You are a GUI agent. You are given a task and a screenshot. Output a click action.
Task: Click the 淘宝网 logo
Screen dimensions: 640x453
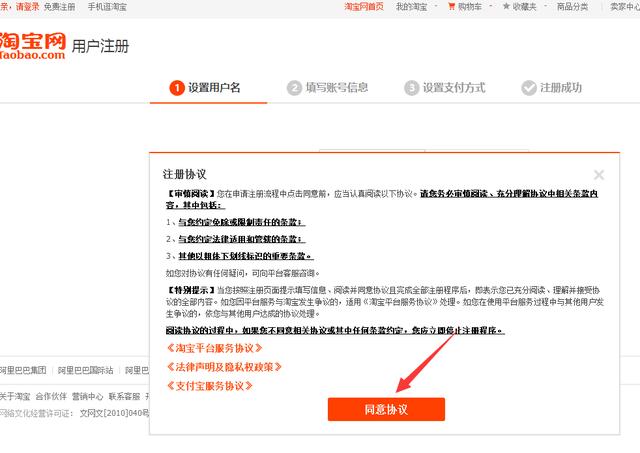point(33,46)
